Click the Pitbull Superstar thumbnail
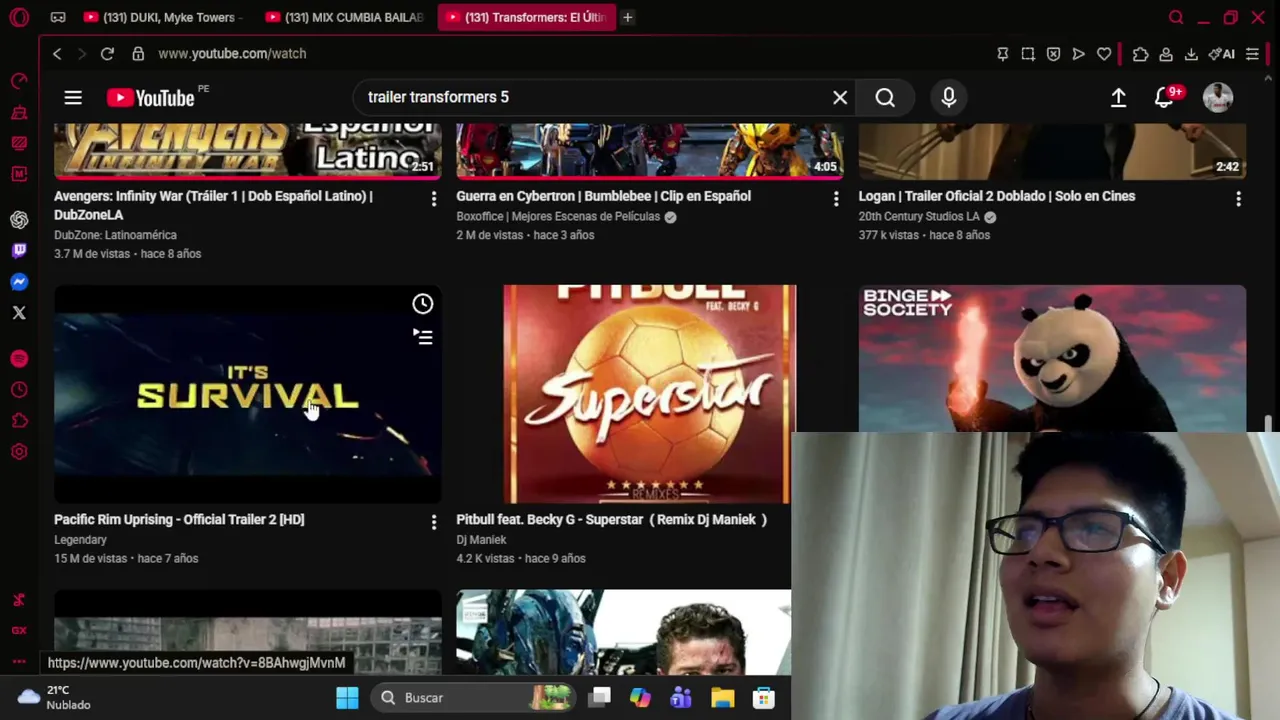The width and height of the screenshot is (1280, 720). (650, 394)
